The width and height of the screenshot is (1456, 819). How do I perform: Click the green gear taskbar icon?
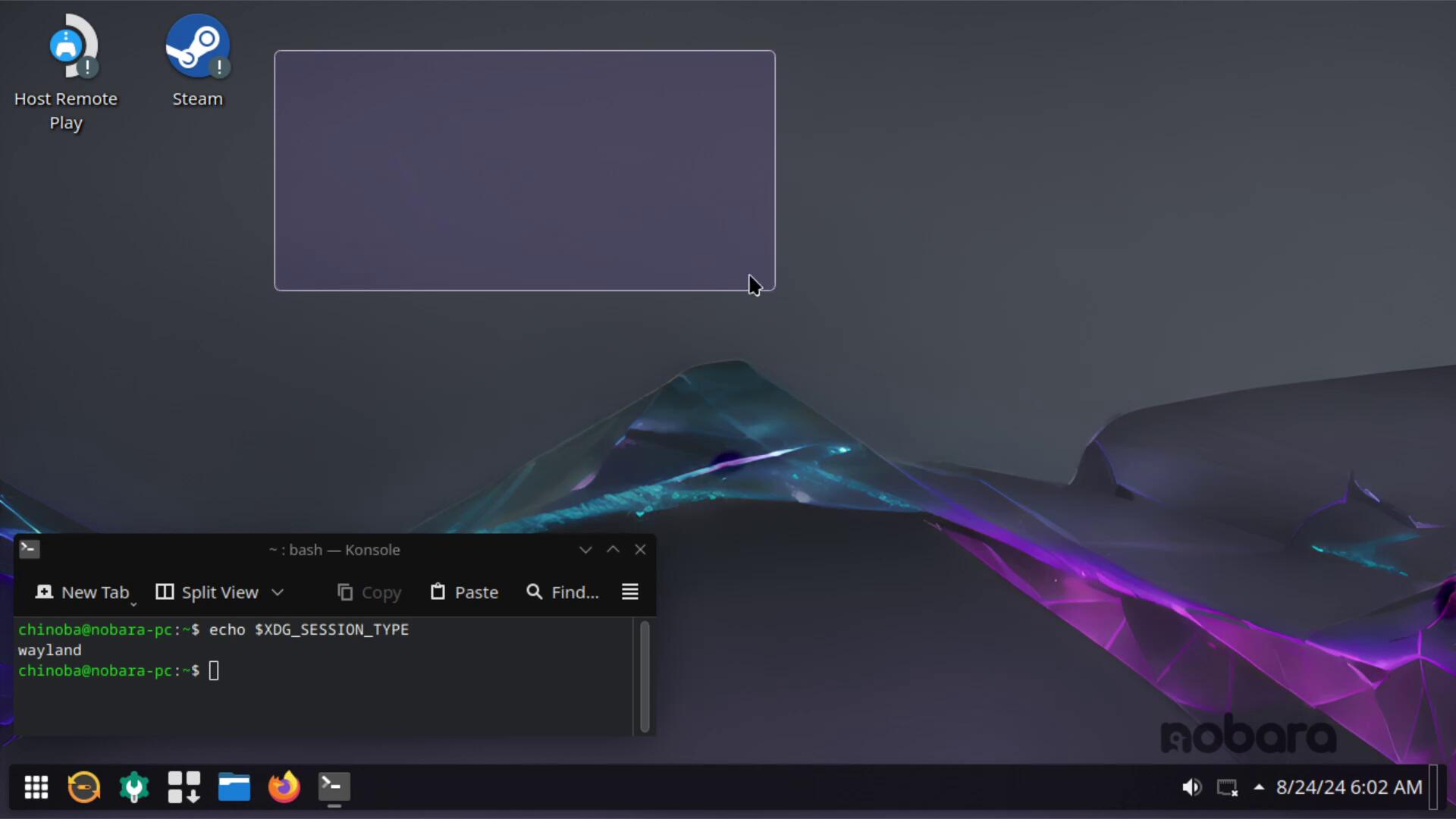[x=134, y=787]
